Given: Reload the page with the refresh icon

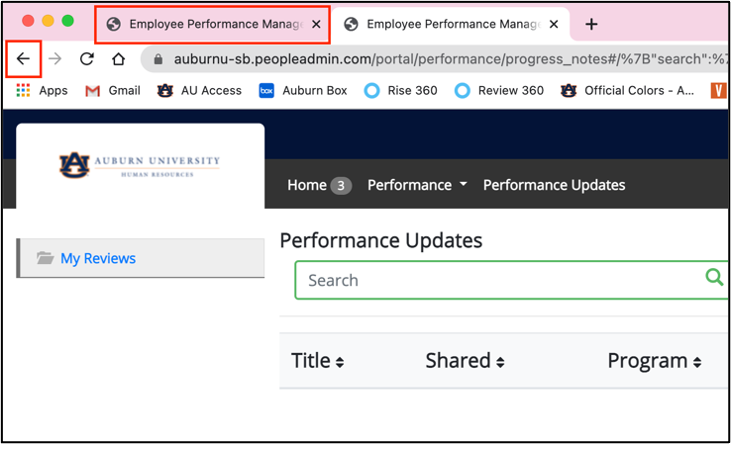Looking at the screenshot, I should click(87, 59).
